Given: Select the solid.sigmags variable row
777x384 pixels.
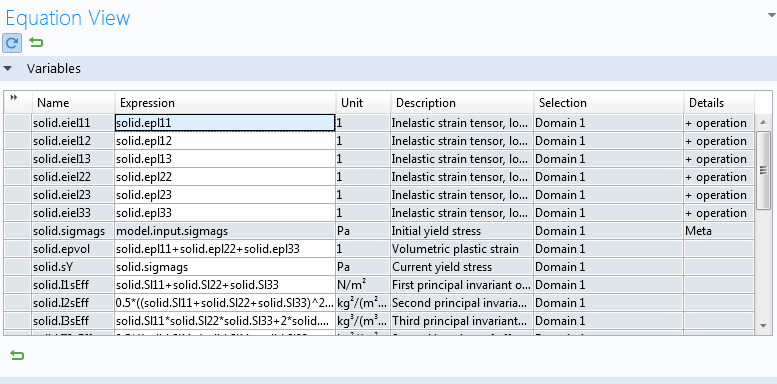Looking at the screenshot, I should [380, 231].
